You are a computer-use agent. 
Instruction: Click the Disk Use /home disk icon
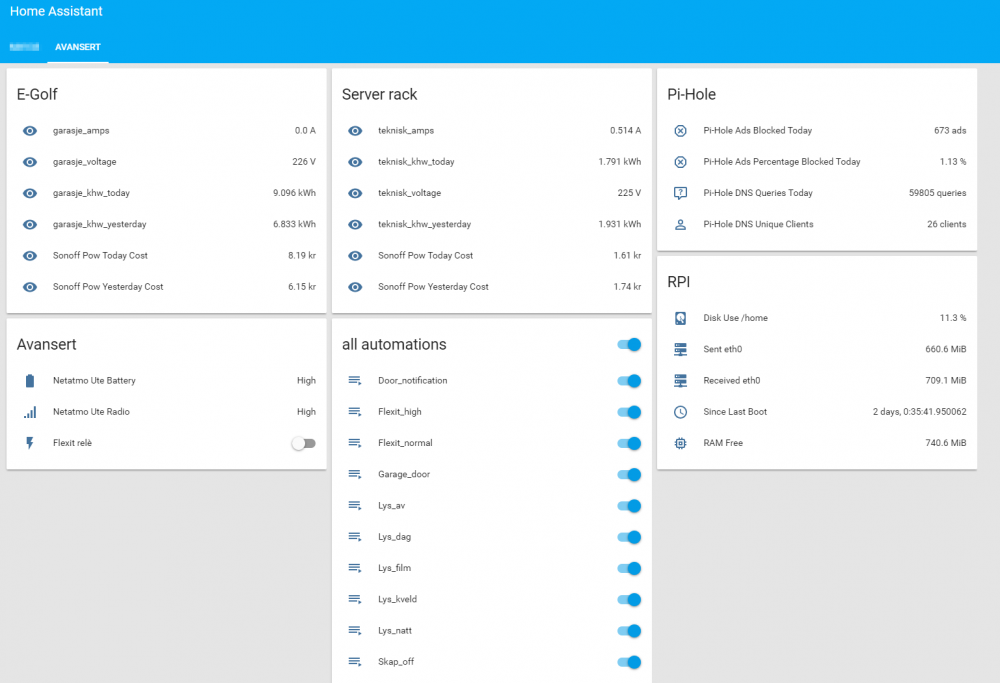pos(681,318)
